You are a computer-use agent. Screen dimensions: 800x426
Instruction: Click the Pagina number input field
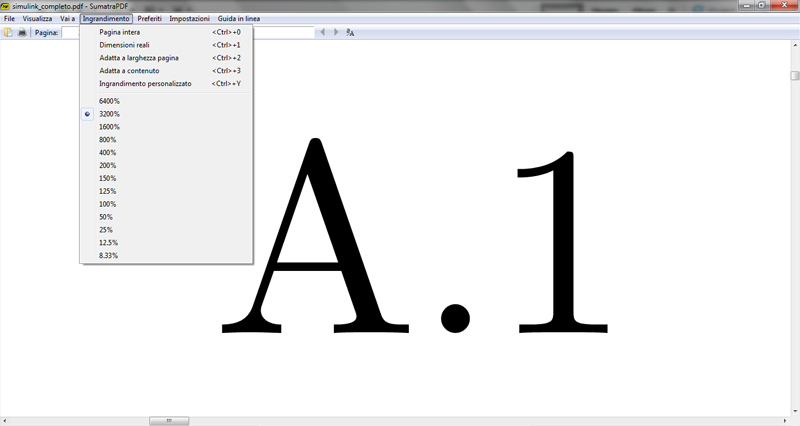click(72, 32)
